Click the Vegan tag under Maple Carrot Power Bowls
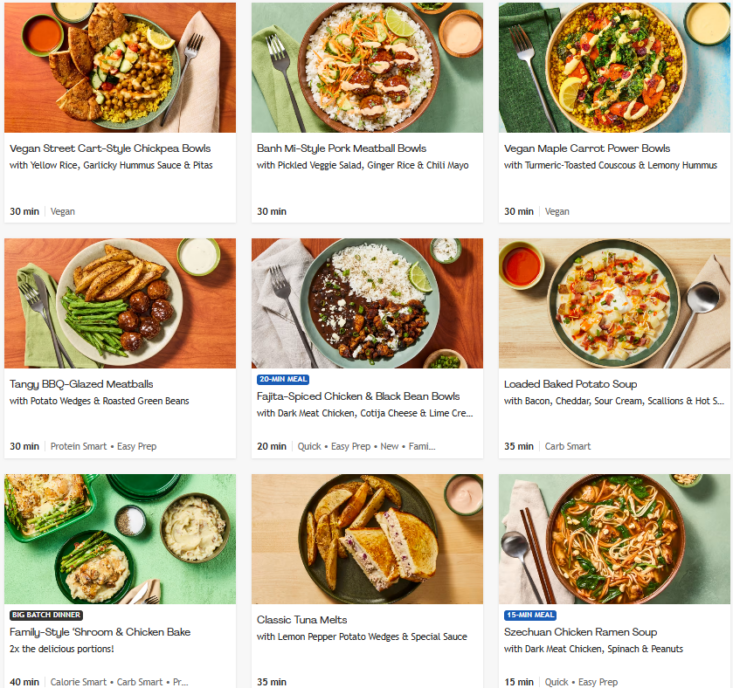The width and height of the screenshot is (733, 688). click(557, 212)
